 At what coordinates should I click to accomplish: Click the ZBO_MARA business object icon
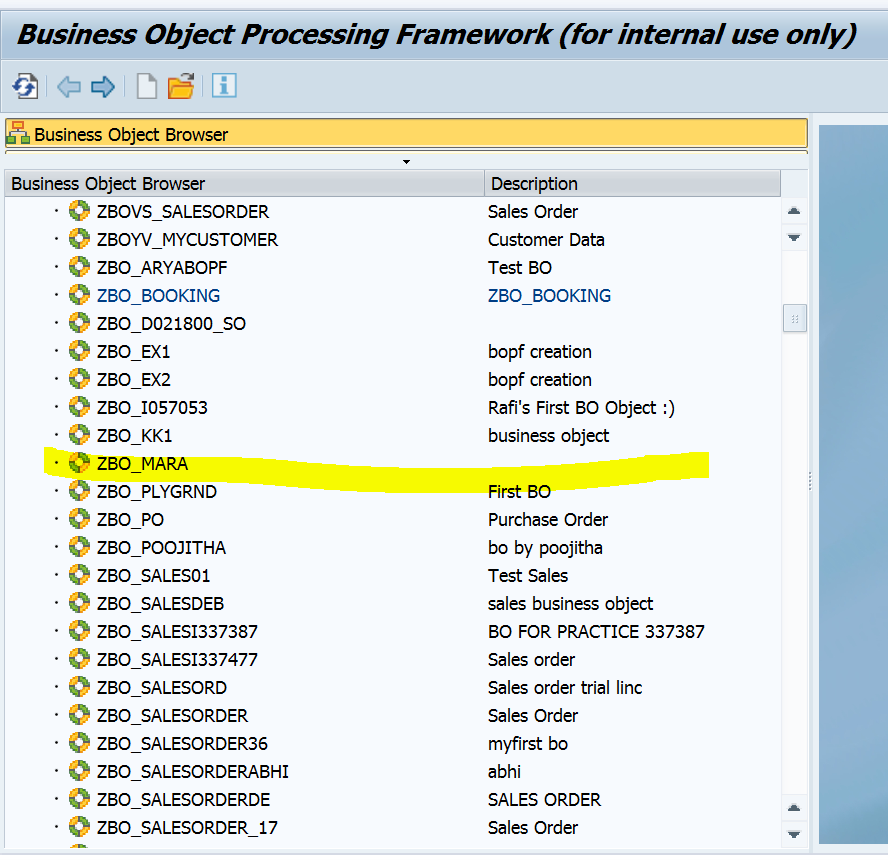tap(79, 463)
